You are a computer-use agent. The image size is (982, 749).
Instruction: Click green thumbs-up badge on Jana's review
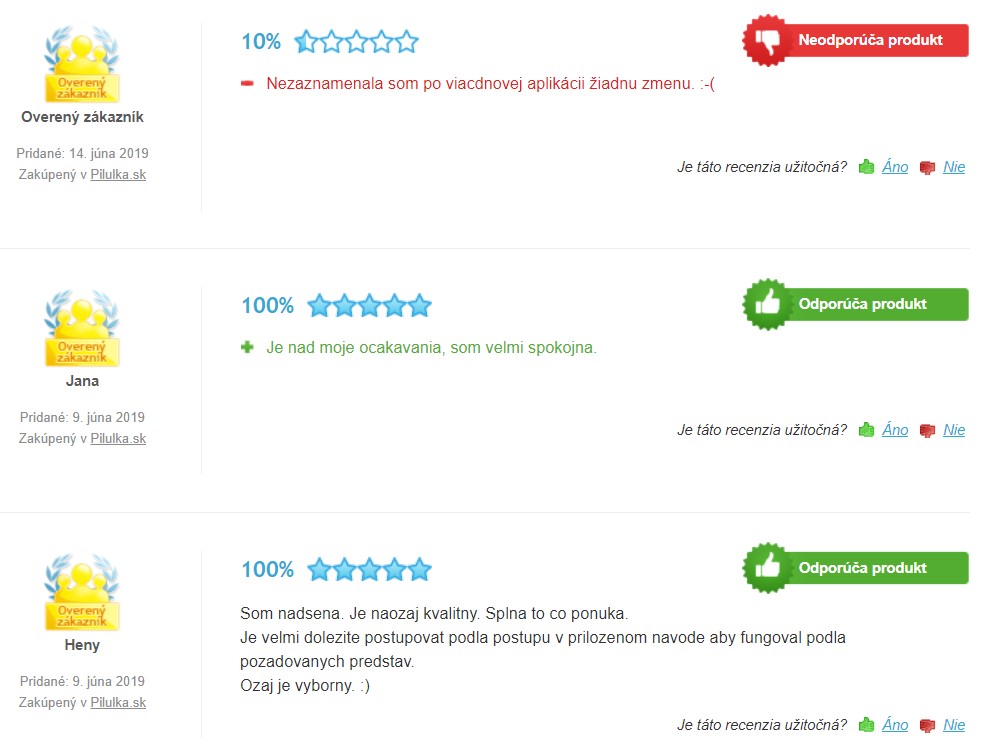pyautogui.click(x=855, y=304)
